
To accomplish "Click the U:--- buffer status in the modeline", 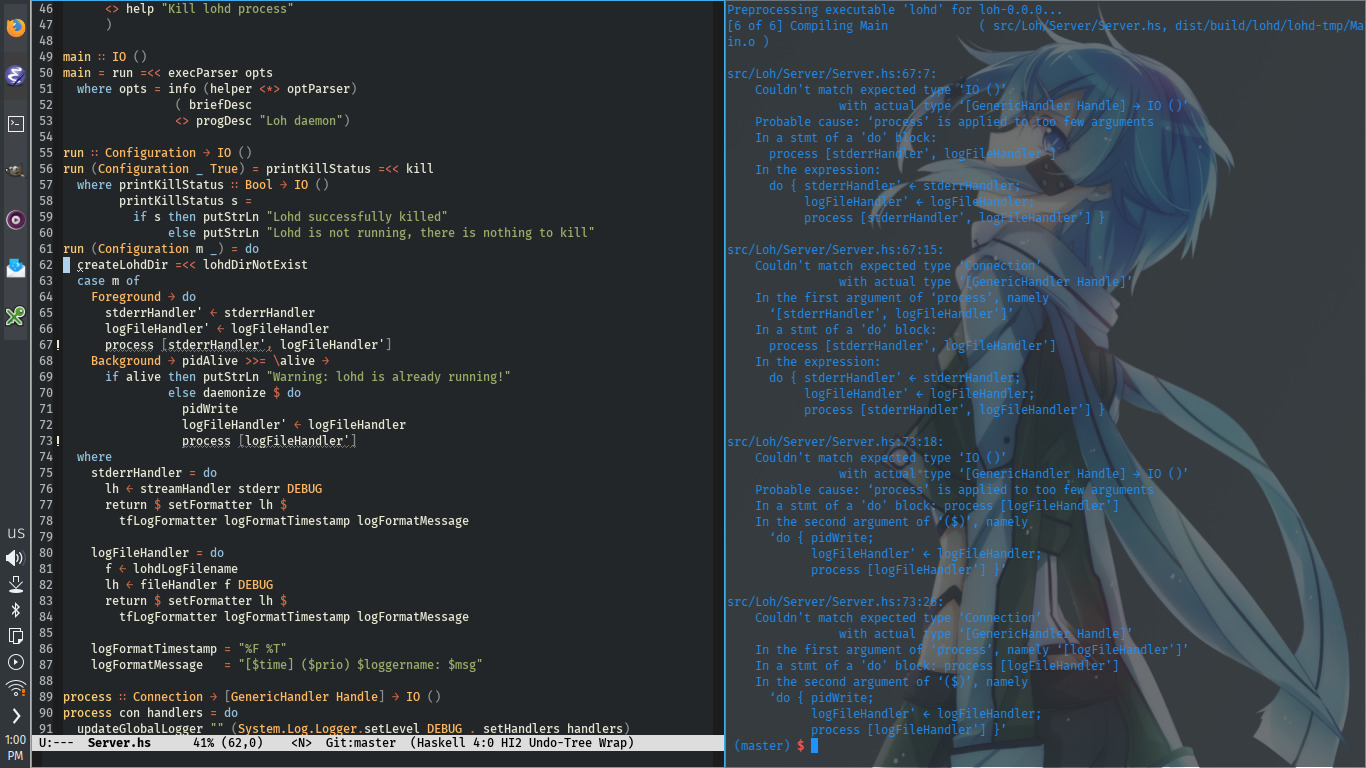I will click(x=56, y=743).
